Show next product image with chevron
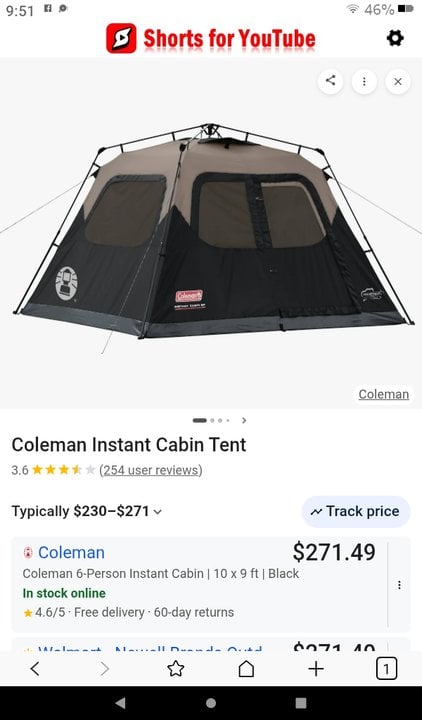The image size is (422, 720). [244, 420]
